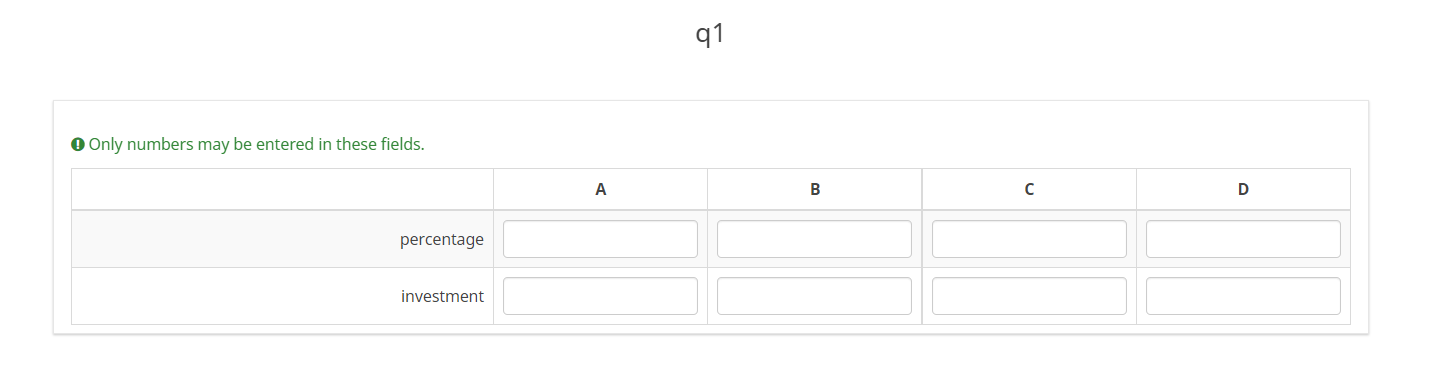Click the percentage field under column D

(1243, 239)
